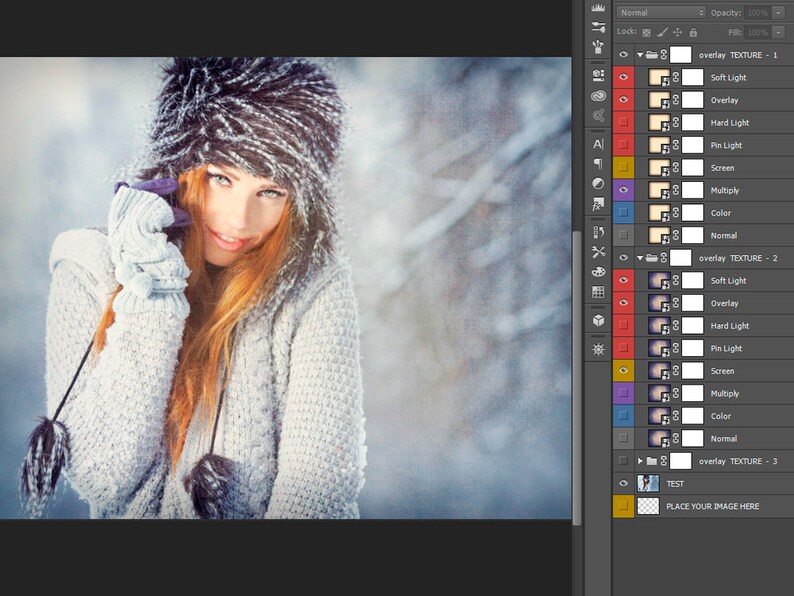Open the Paragraph panel icon
794x596 pixels.
tap(598, 164)
